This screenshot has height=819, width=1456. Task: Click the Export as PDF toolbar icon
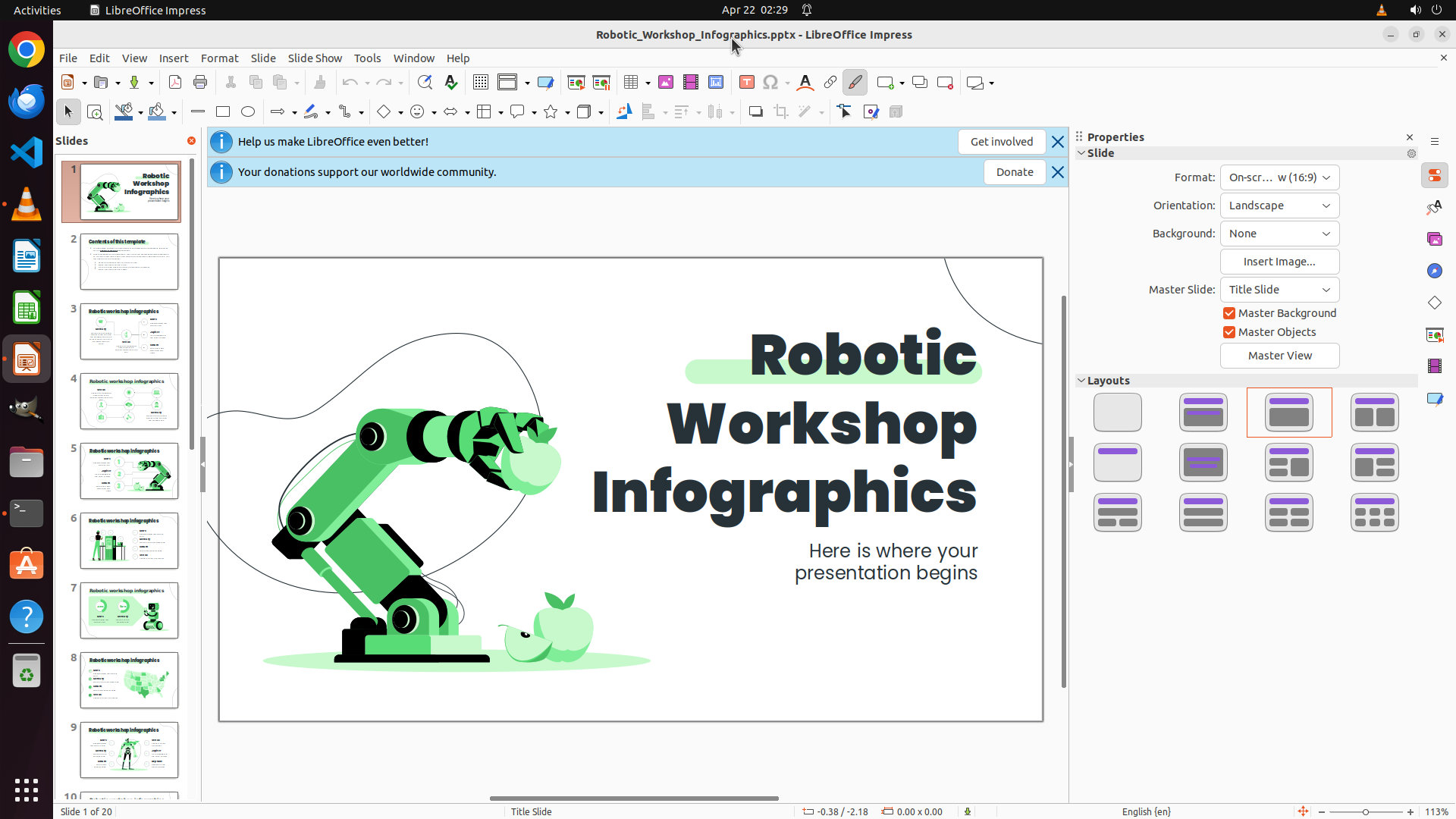(175, 83)
